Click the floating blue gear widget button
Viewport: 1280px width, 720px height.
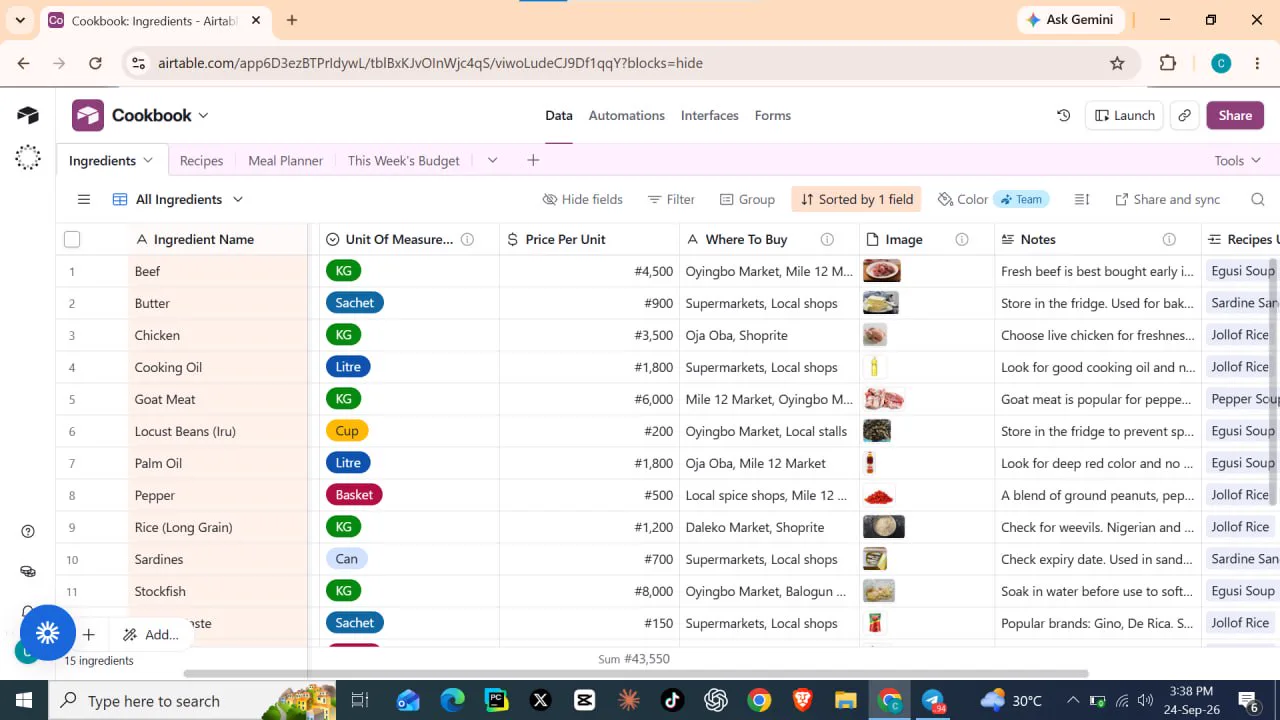[48, 633]
